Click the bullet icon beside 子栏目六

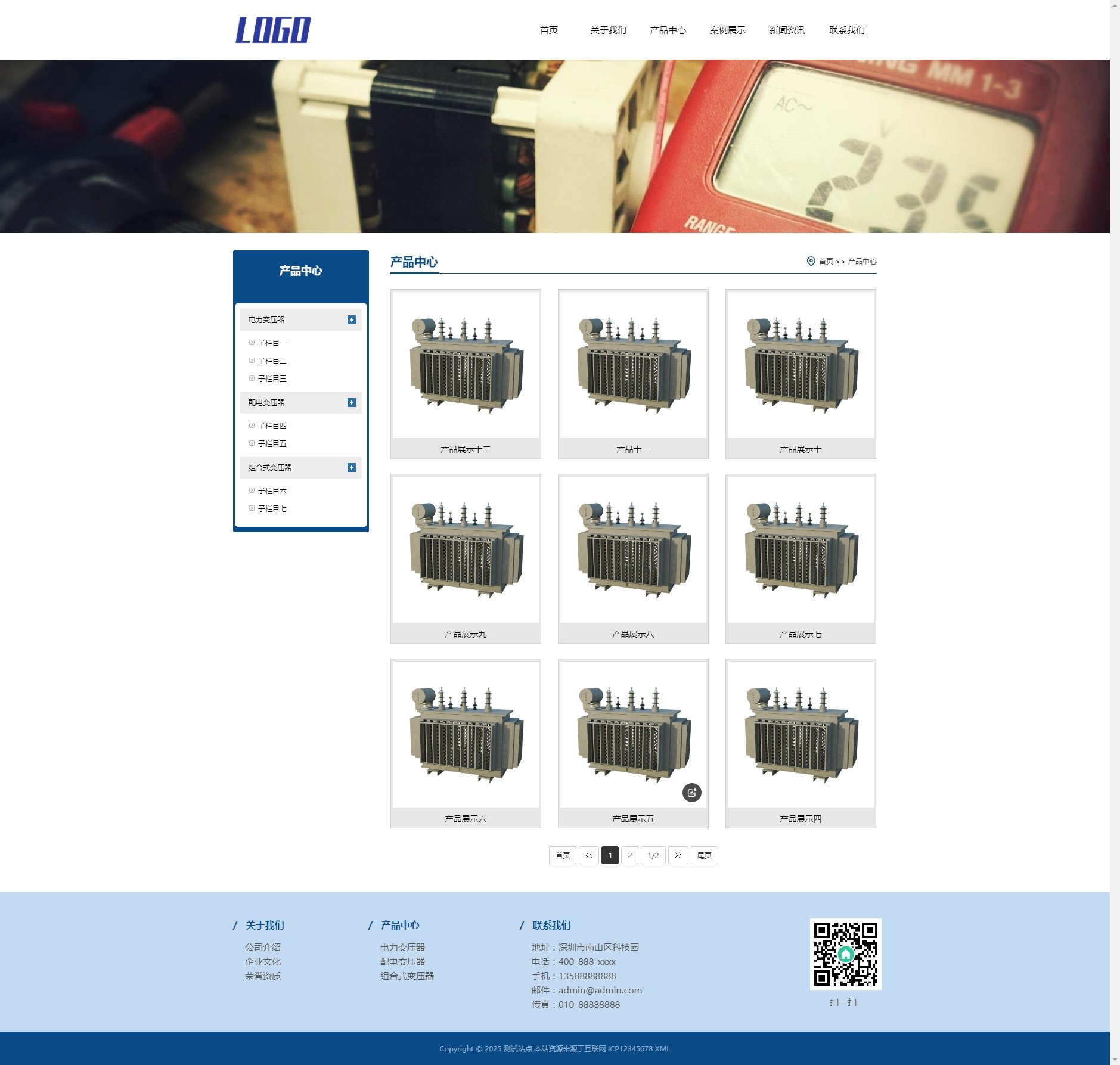coord(252,490)
